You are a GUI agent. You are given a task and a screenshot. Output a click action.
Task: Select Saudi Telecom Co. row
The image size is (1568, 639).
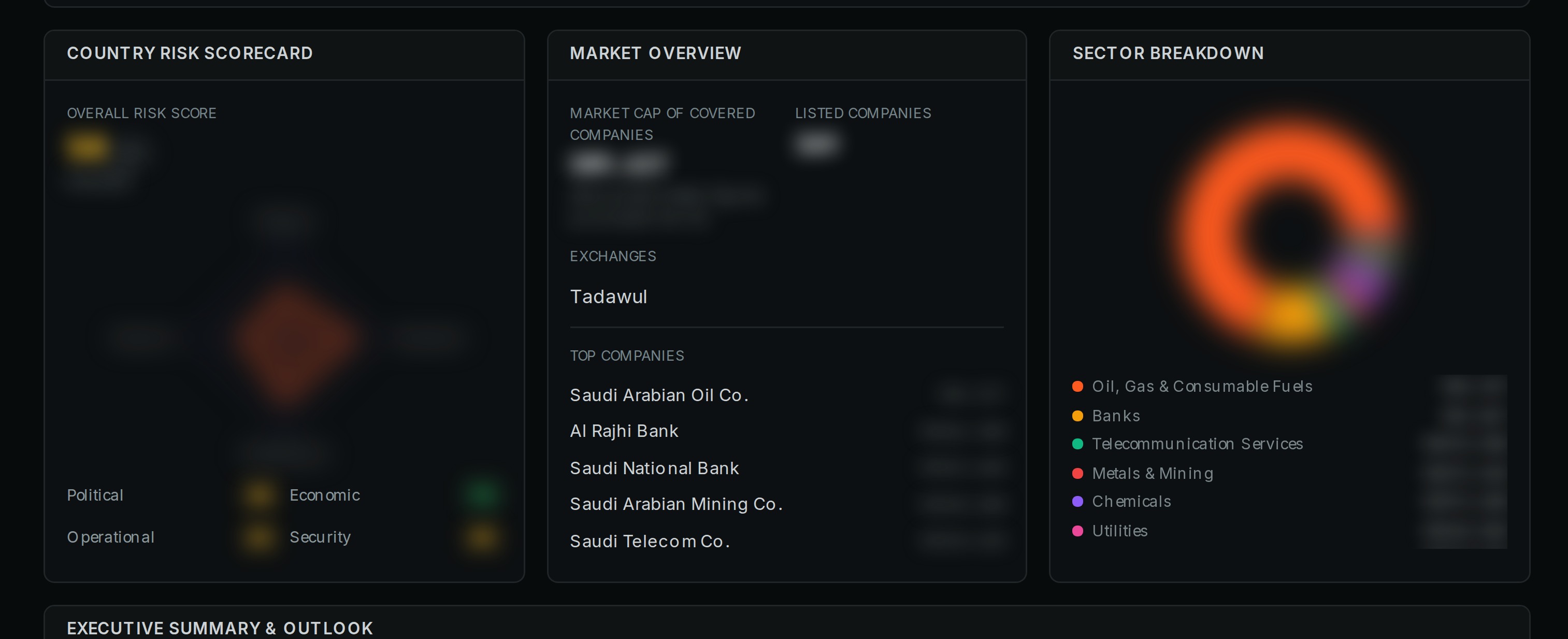[x=786, y=542]
